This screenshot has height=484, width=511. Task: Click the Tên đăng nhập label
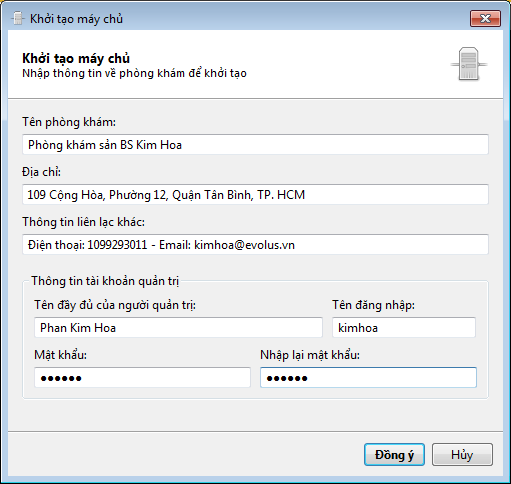pyautogui.click(x=373, y=305)
